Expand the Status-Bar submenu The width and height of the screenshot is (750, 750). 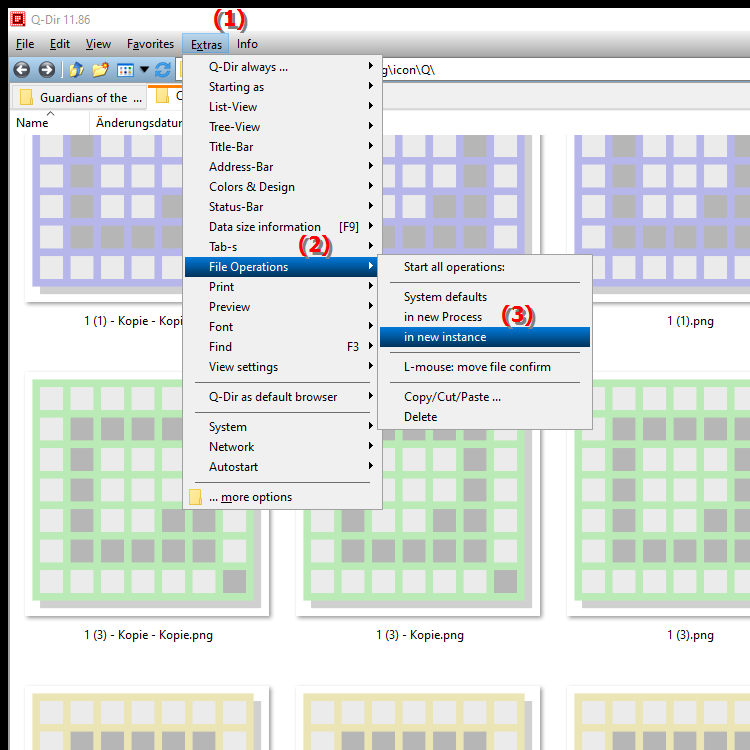tap(281, 207)
